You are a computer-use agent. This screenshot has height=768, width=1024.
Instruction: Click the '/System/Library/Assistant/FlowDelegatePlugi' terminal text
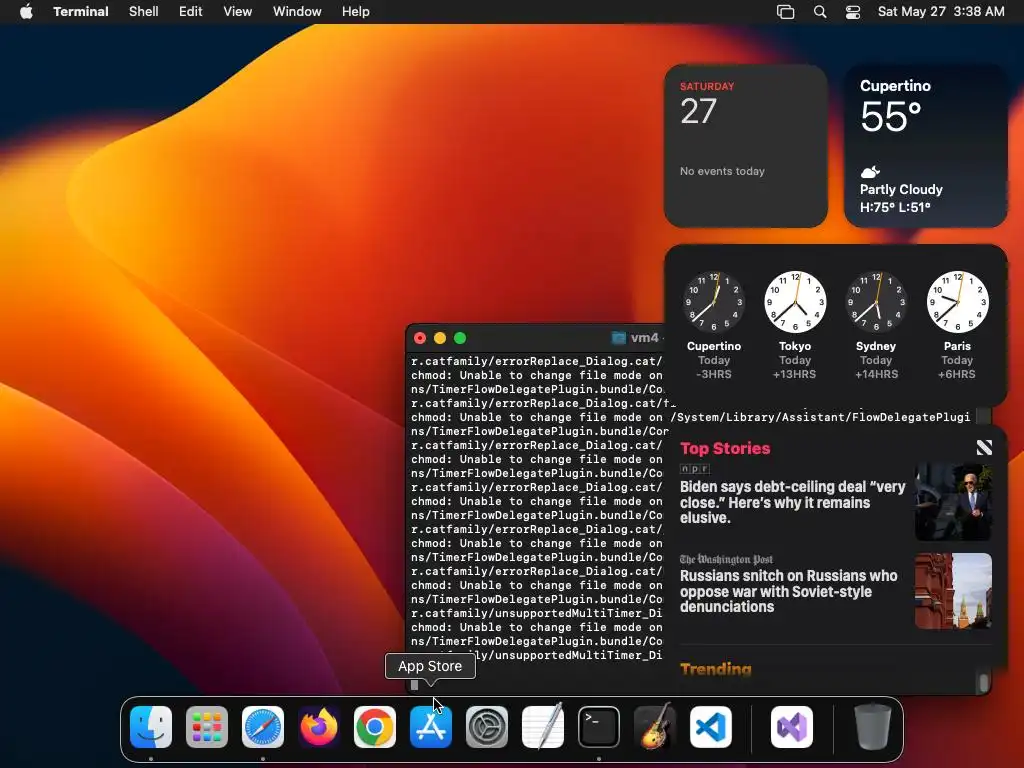820,417
